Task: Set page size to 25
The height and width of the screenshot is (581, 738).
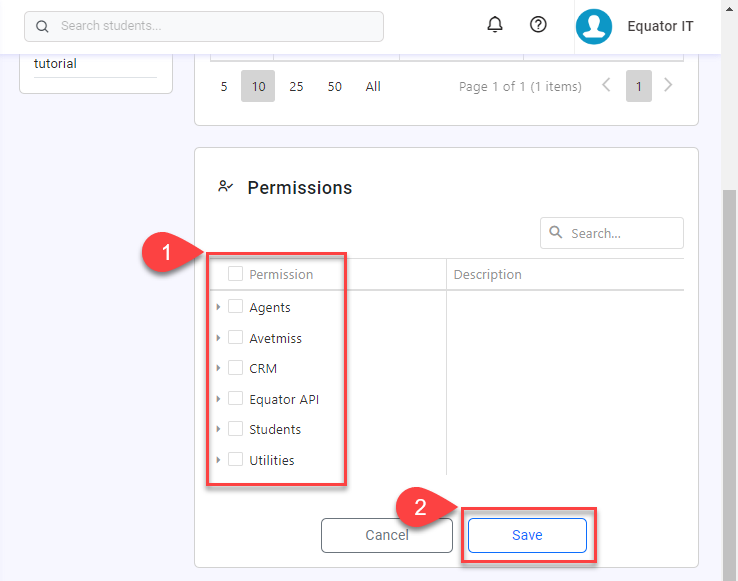Action: pos(296,87)
